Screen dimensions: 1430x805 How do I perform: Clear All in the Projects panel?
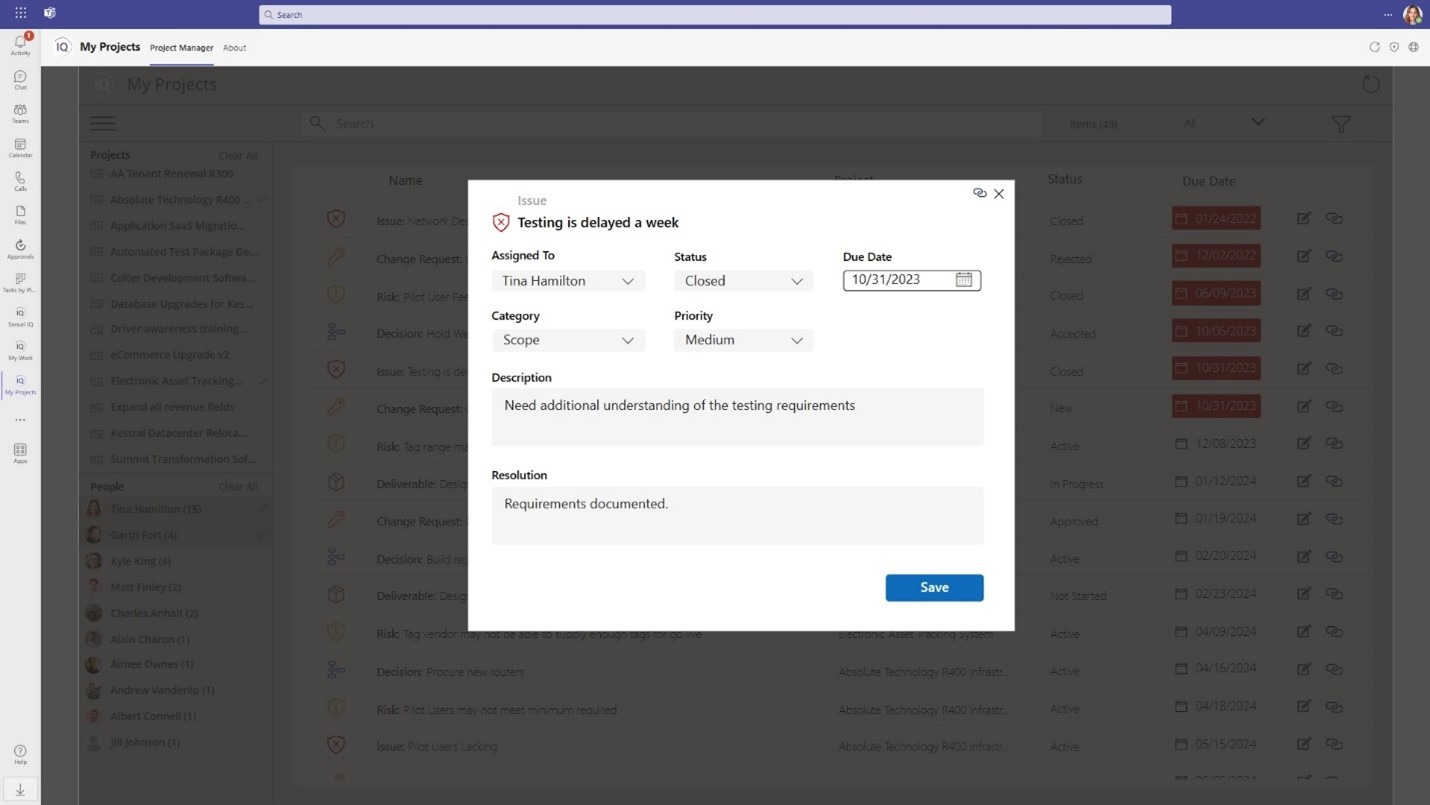238,156
